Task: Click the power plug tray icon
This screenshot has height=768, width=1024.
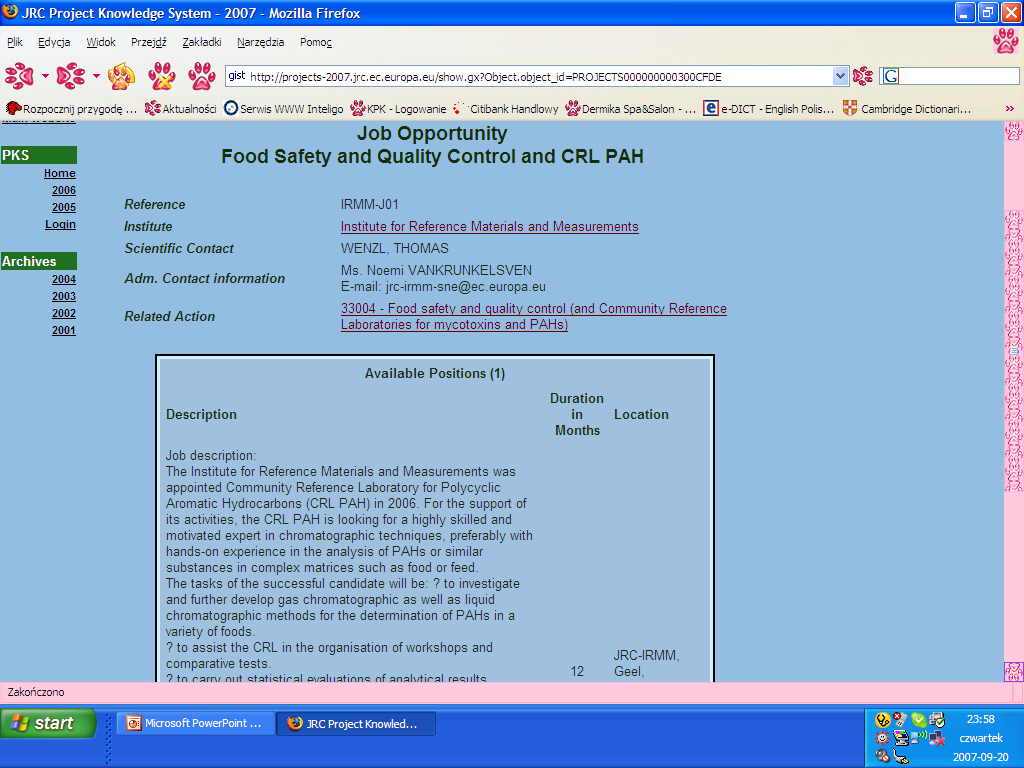Action: [901, 757]
